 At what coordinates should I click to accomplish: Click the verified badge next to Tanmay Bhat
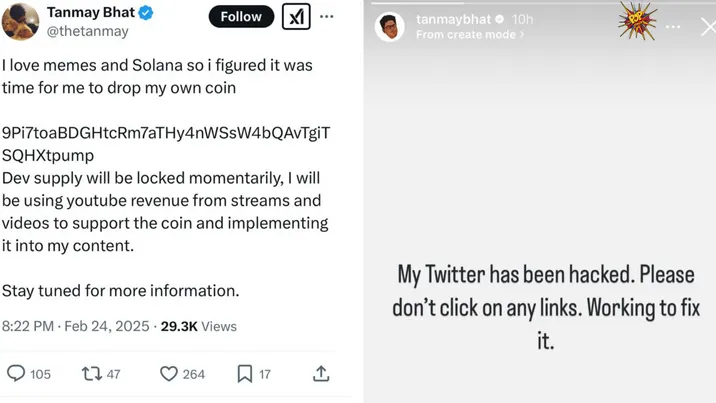click(x=145, y=14)
